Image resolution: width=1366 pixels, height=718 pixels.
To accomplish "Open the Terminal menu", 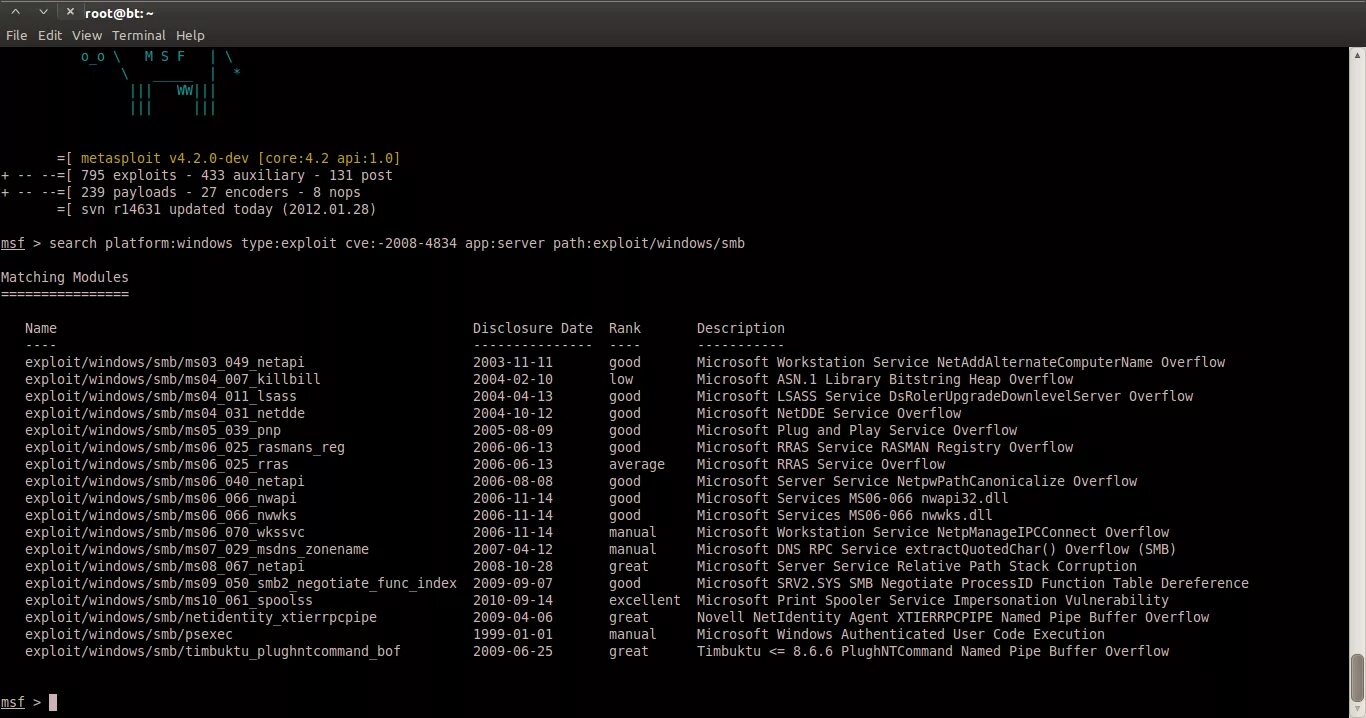I will (x=139, y=35).
